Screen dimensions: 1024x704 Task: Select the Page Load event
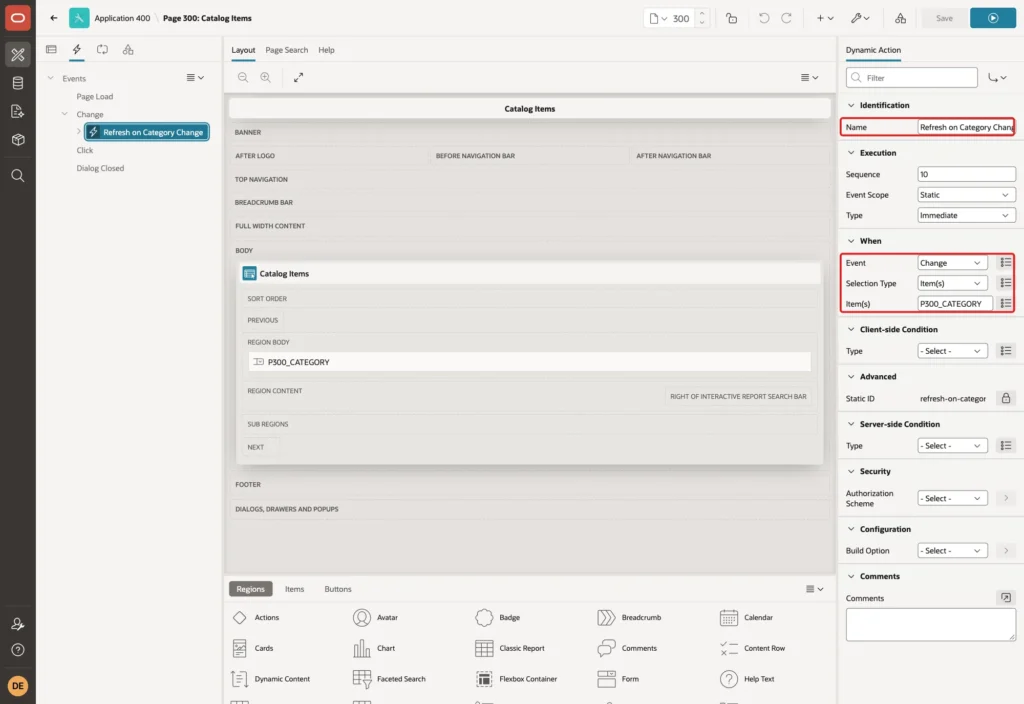click(95, 96)
